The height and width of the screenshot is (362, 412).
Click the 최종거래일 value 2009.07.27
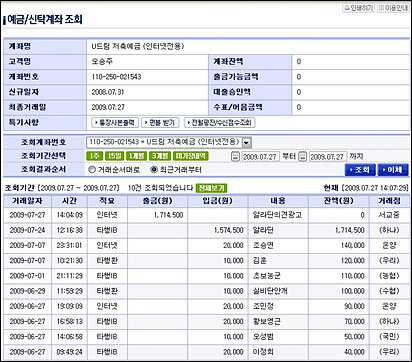point(108,107)
